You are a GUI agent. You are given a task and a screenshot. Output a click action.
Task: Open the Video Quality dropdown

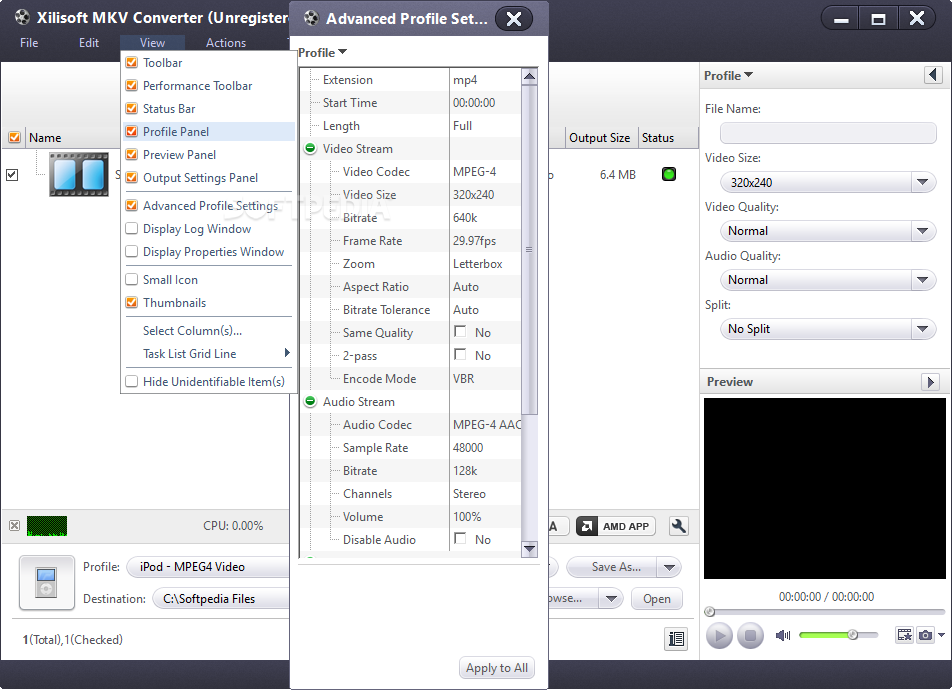(x=922, y=231)
